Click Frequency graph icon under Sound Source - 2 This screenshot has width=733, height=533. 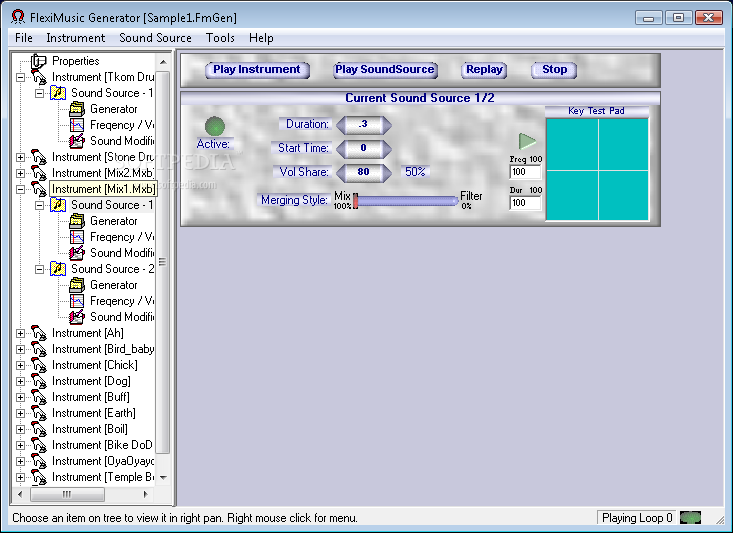click(77, 301)
